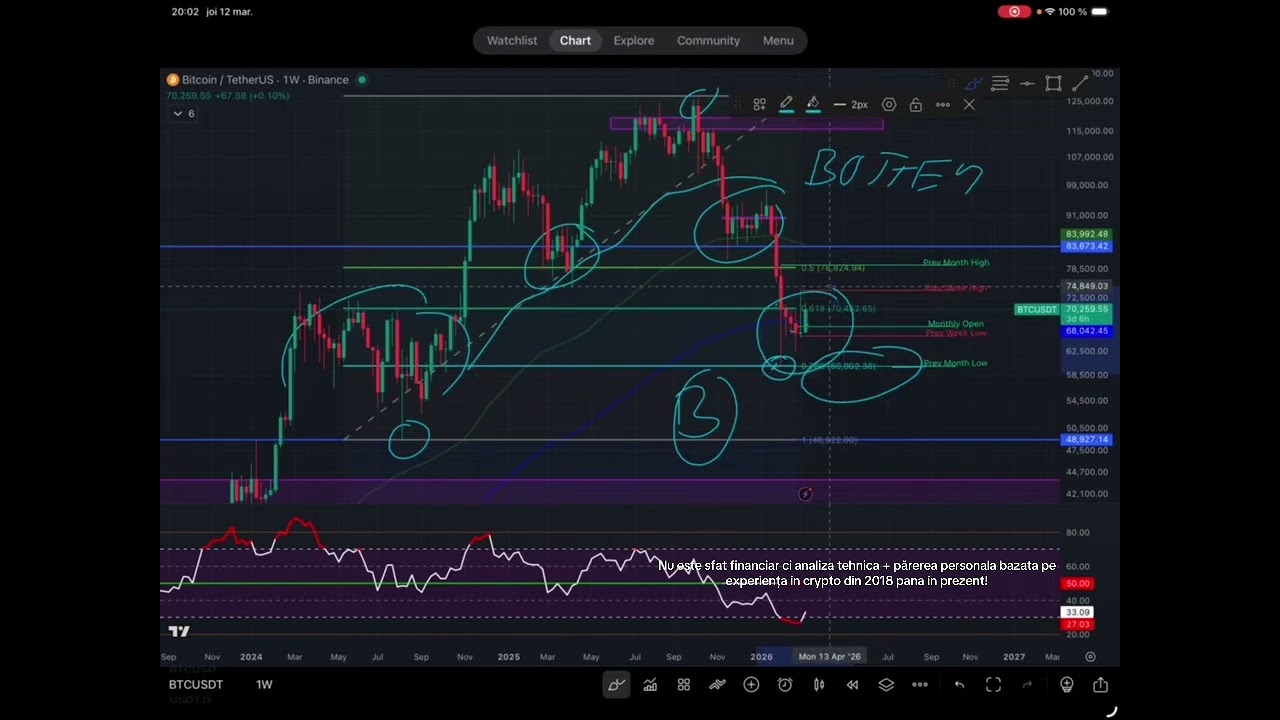Click the screen recording indicator in status bar

(x=1014, y=12)
